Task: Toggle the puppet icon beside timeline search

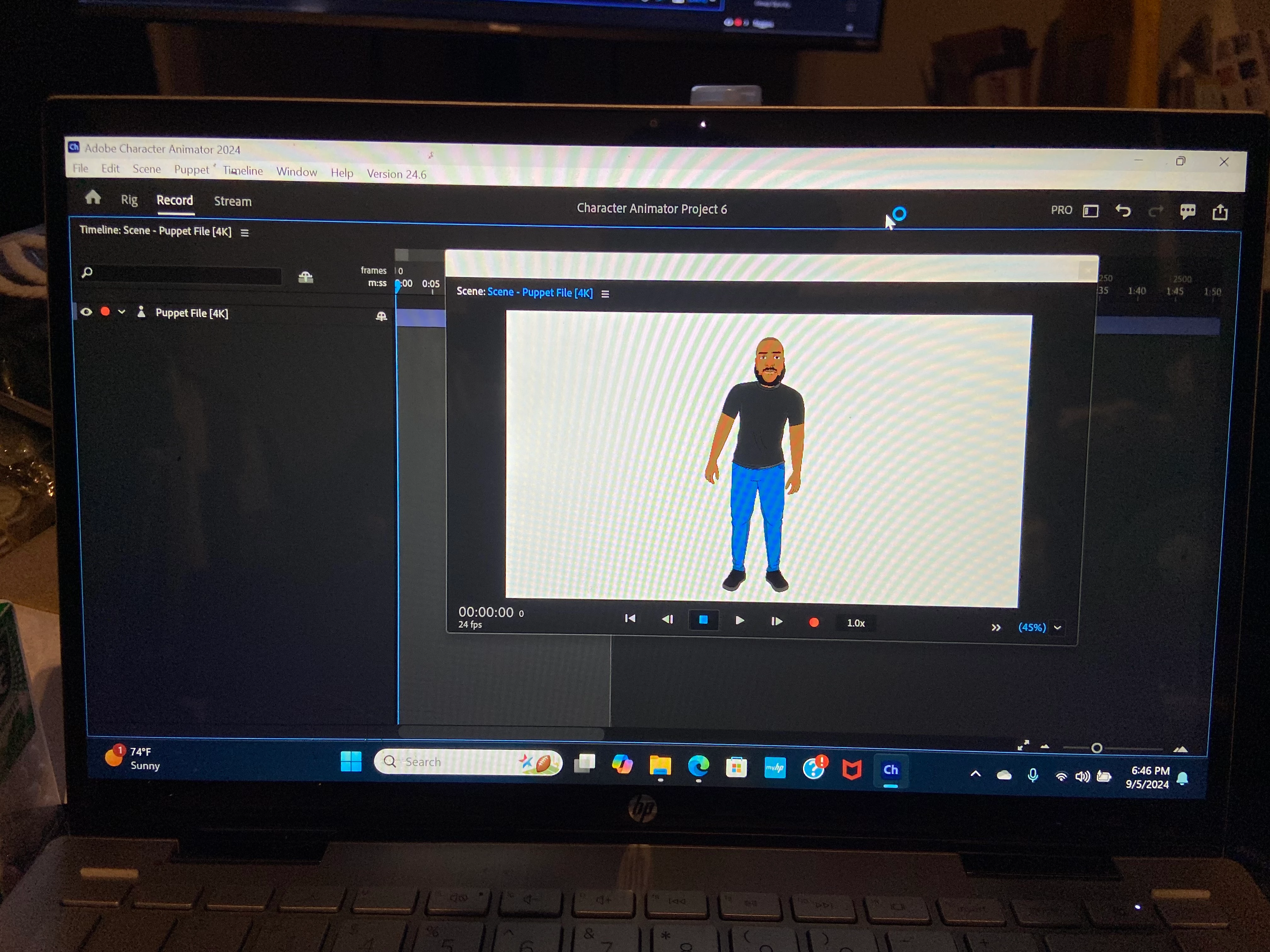Action: (x=306, y=278)
